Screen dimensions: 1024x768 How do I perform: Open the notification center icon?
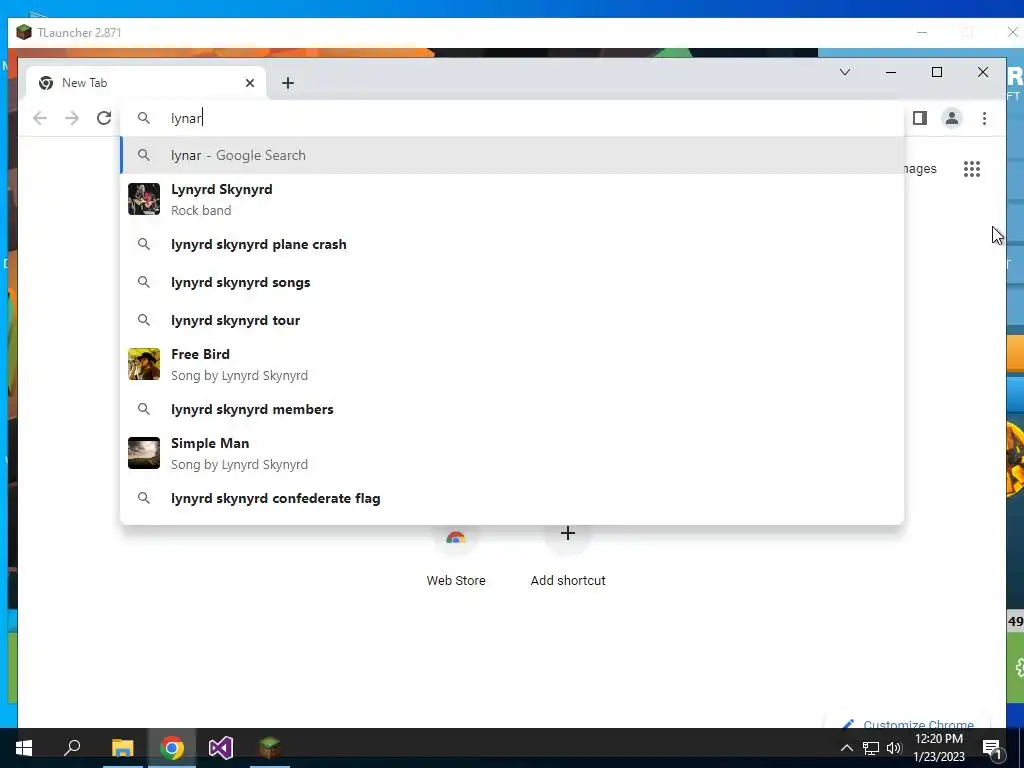click(x=993, y=748)
